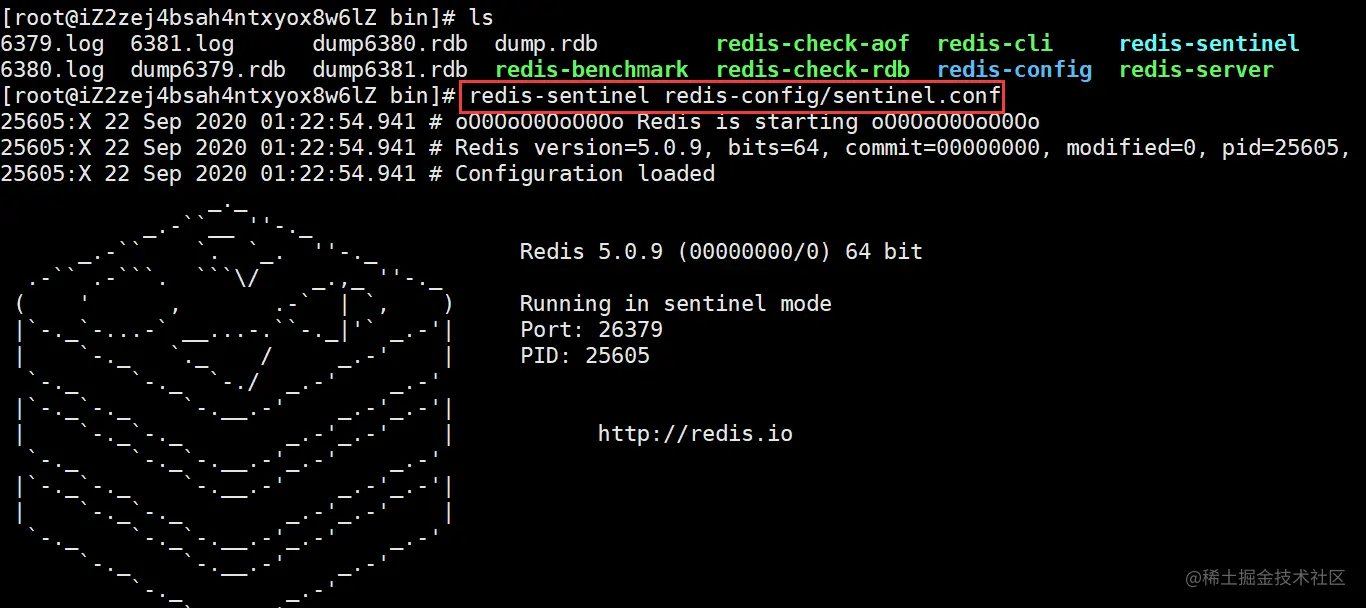The width and height of the screenshot is (1366, 608).
Task: Select the redis-benchmark executable name
Action: click(x=592, y=70)
